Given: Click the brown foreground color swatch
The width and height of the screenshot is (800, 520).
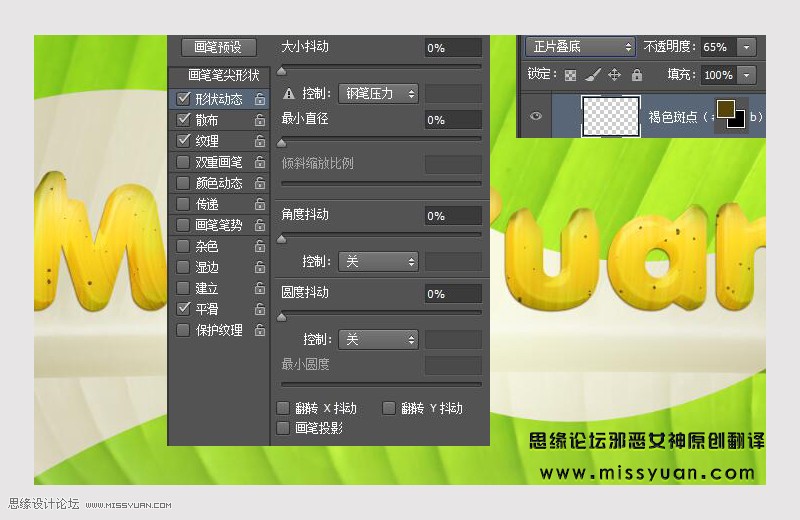Looking at the screenshot, I should [x=726, y=108].
